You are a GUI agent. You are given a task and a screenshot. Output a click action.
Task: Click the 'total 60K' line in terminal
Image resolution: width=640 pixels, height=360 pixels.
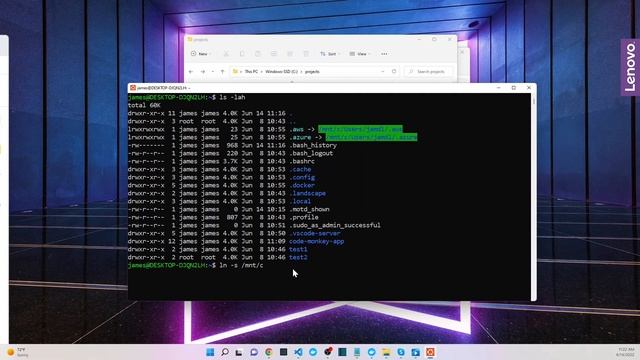(x=144, y=105)
